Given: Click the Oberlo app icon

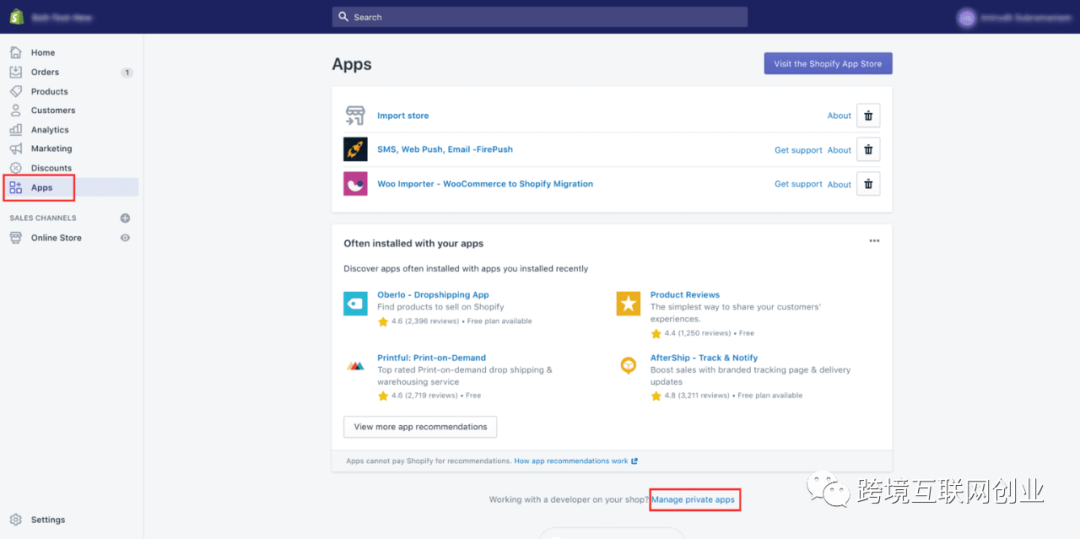Looking at the screenshot, I should pos(355,304).
